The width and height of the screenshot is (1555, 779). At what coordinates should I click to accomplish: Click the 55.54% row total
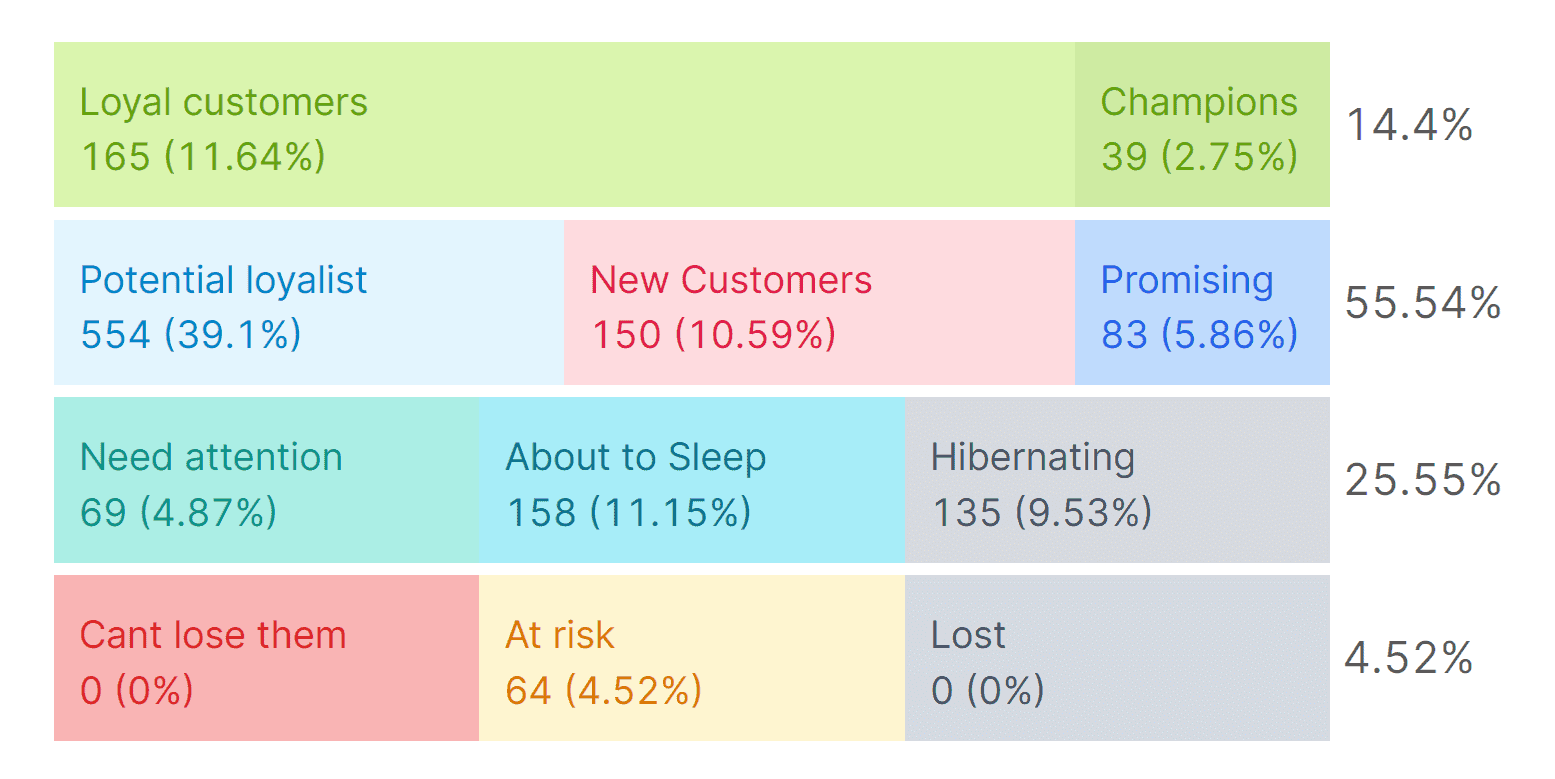1422,303
